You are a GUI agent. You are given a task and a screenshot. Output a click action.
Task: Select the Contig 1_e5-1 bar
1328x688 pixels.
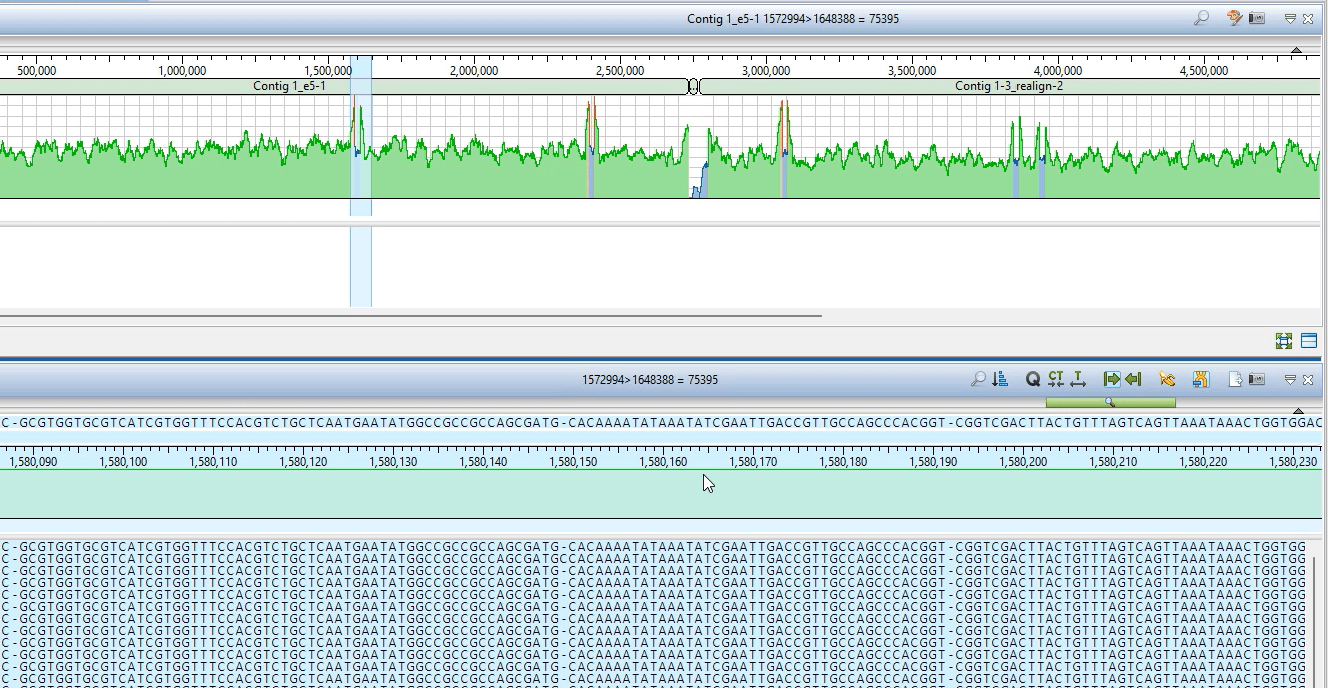(343, 86)
